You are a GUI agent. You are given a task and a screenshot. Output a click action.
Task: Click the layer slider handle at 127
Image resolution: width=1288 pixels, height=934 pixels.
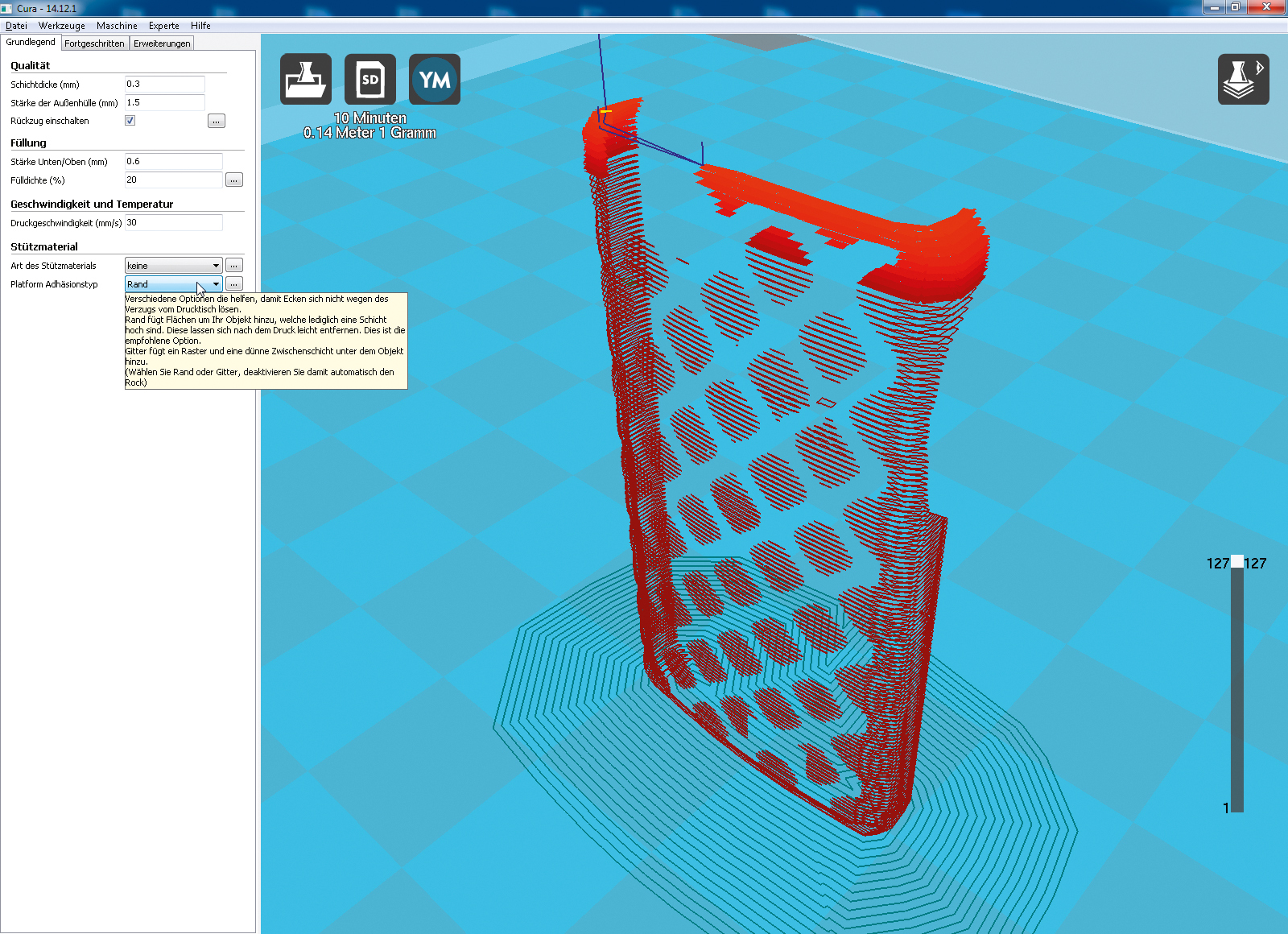(1237, 562)
